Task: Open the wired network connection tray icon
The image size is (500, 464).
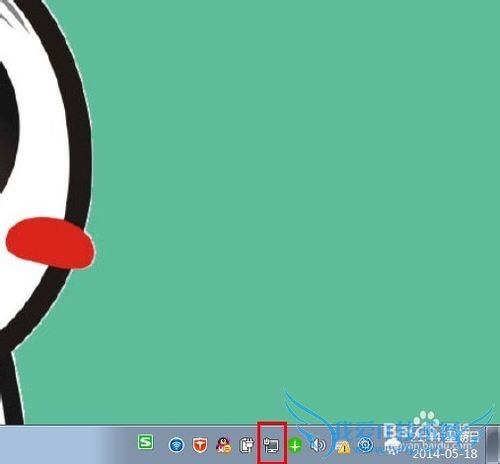Action: [x=271, y=445]
